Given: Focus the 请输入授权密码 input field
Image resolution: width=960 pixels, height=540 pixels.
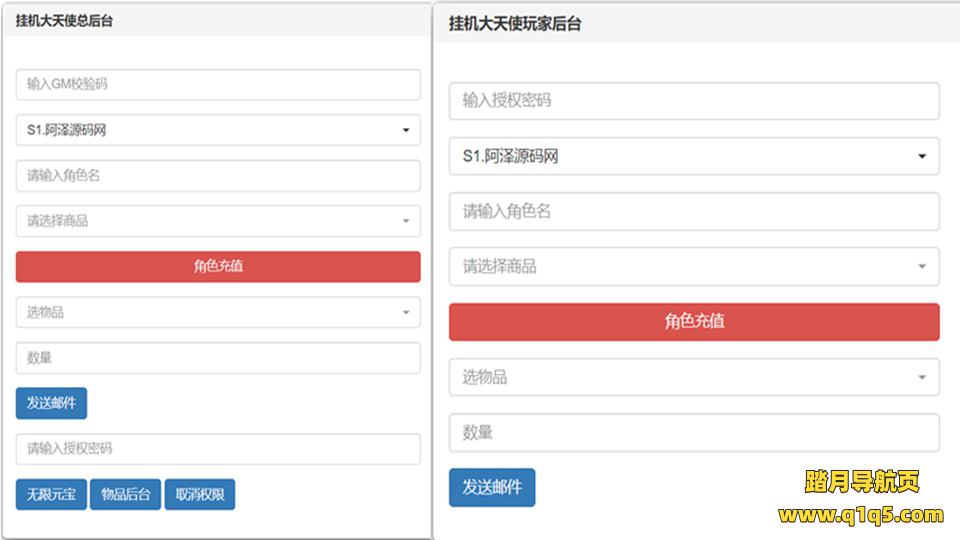Looking at the screenshot, I should (x=218, y=449).
